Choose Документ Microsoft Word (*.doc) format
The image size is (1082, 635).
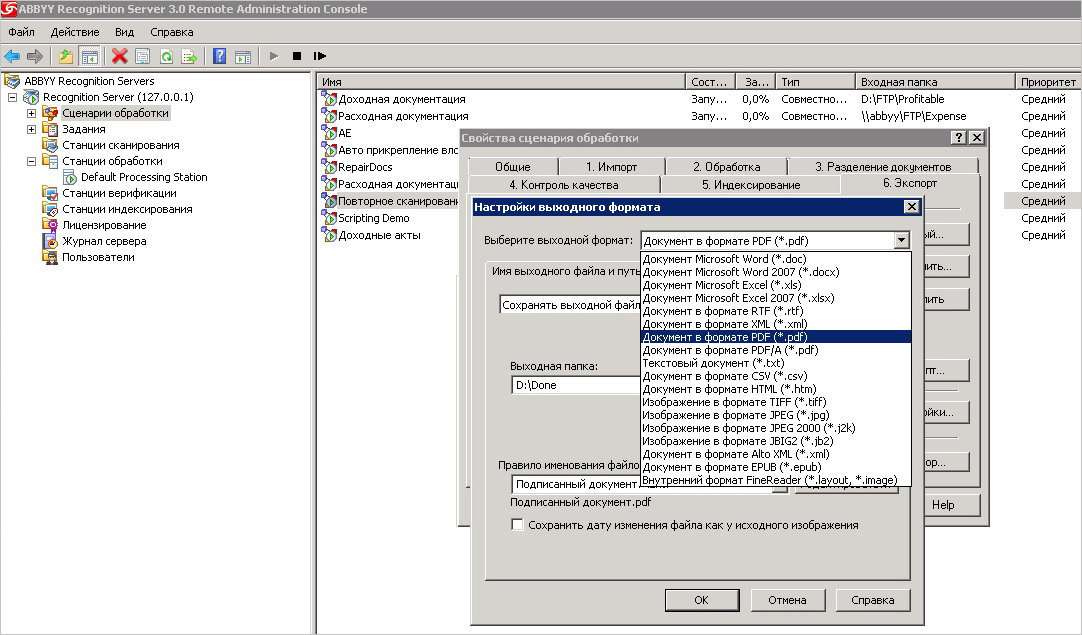[x=776, y=259]
